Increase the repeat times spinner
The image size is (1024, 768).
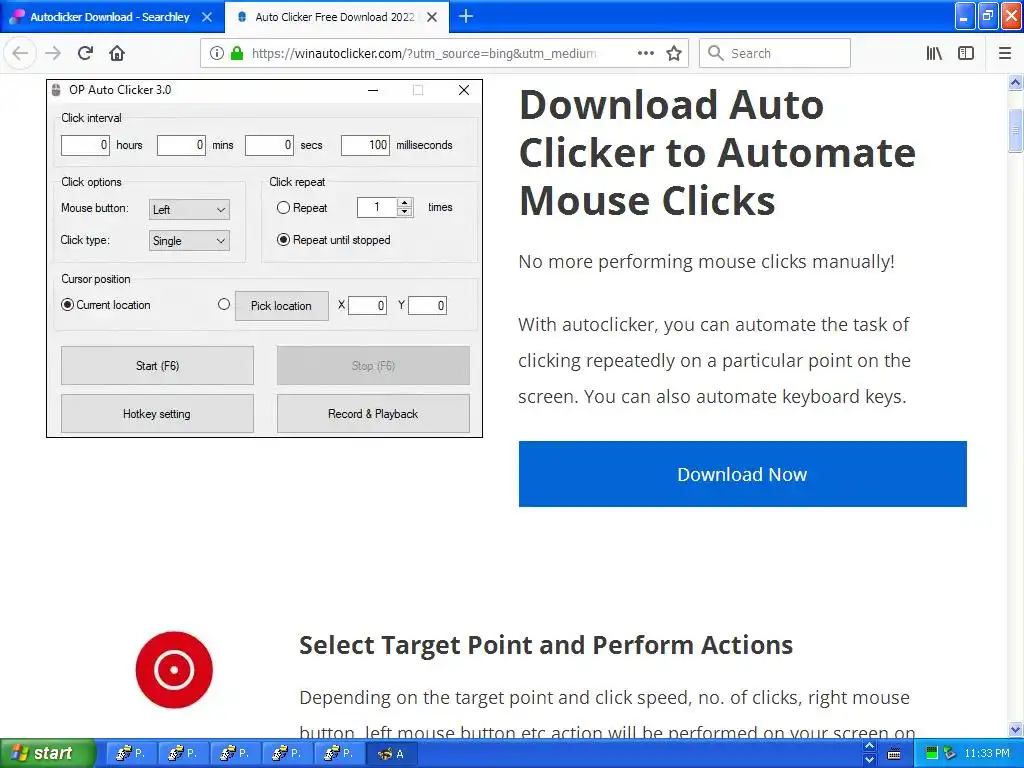(x=405, y=202)
